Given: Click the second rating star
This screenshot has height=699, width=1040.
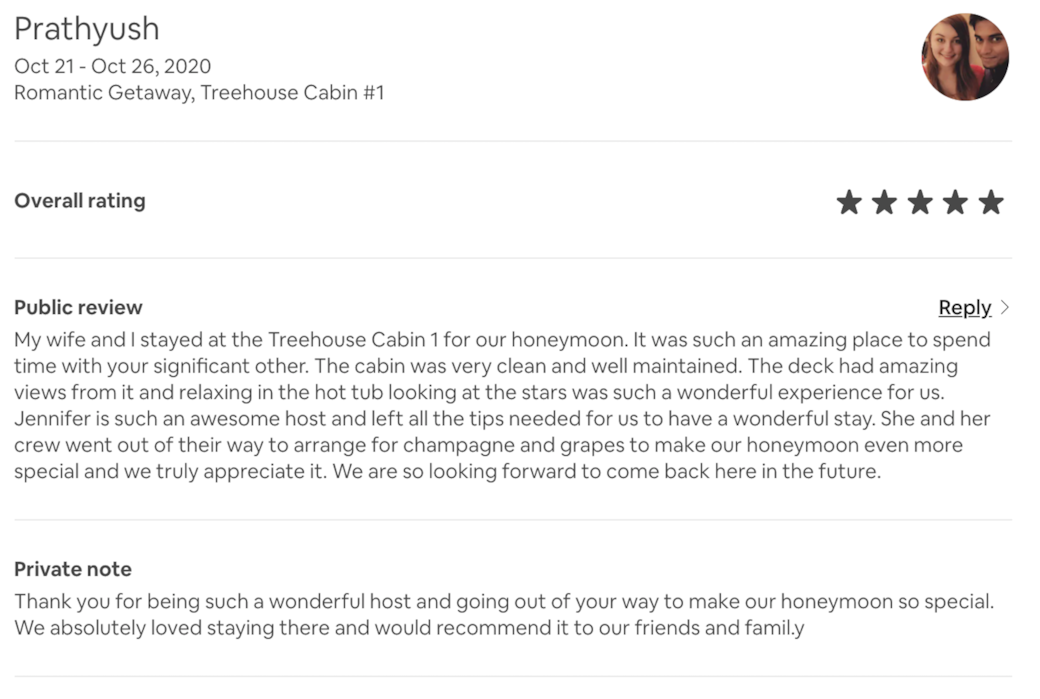Looking at the screenshot, I should click(x=884, y=203).
